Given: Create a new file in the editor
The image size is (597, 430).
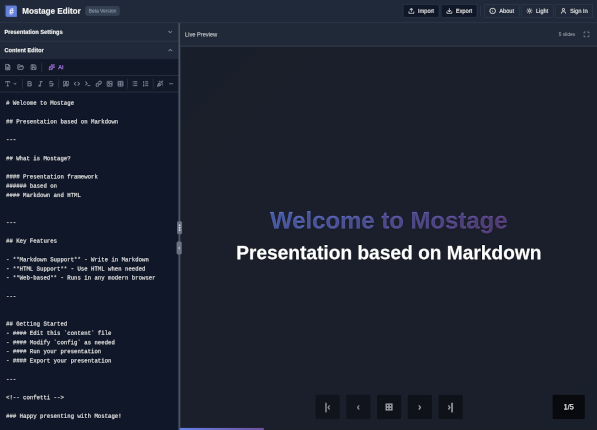Looking at the screenshot, I should tap(8, 67).
